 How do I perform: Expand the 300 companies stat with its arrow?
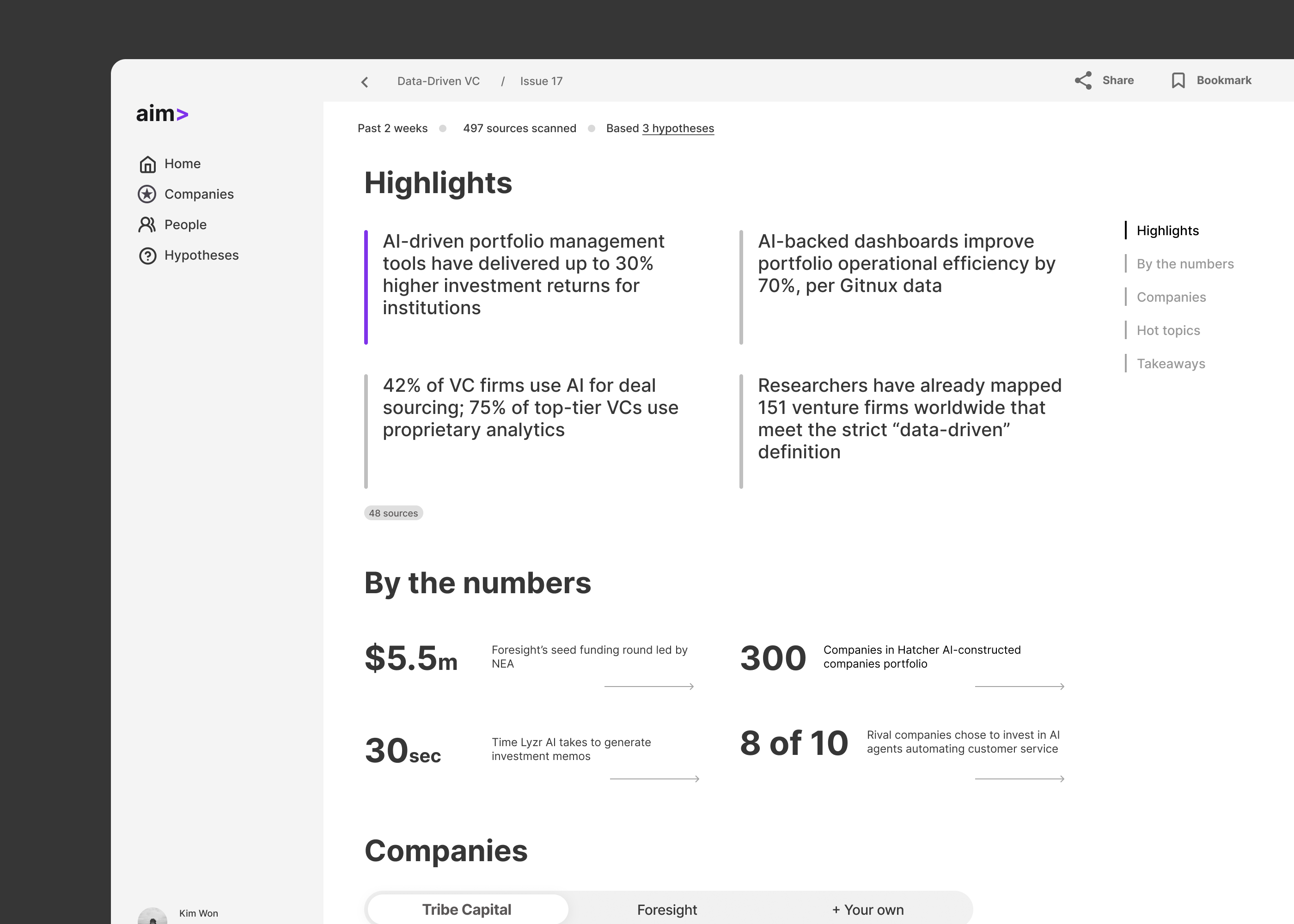coord(1019,686)
